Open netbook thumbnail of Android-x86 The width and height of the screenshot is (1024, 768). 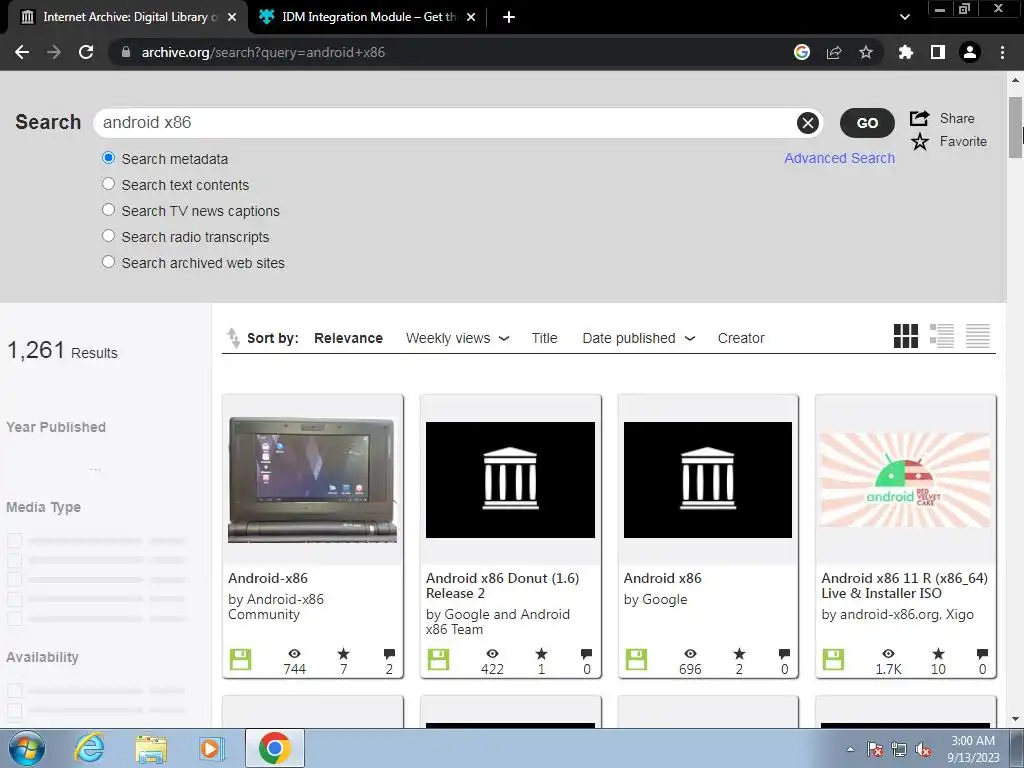(x=312, y=480)
